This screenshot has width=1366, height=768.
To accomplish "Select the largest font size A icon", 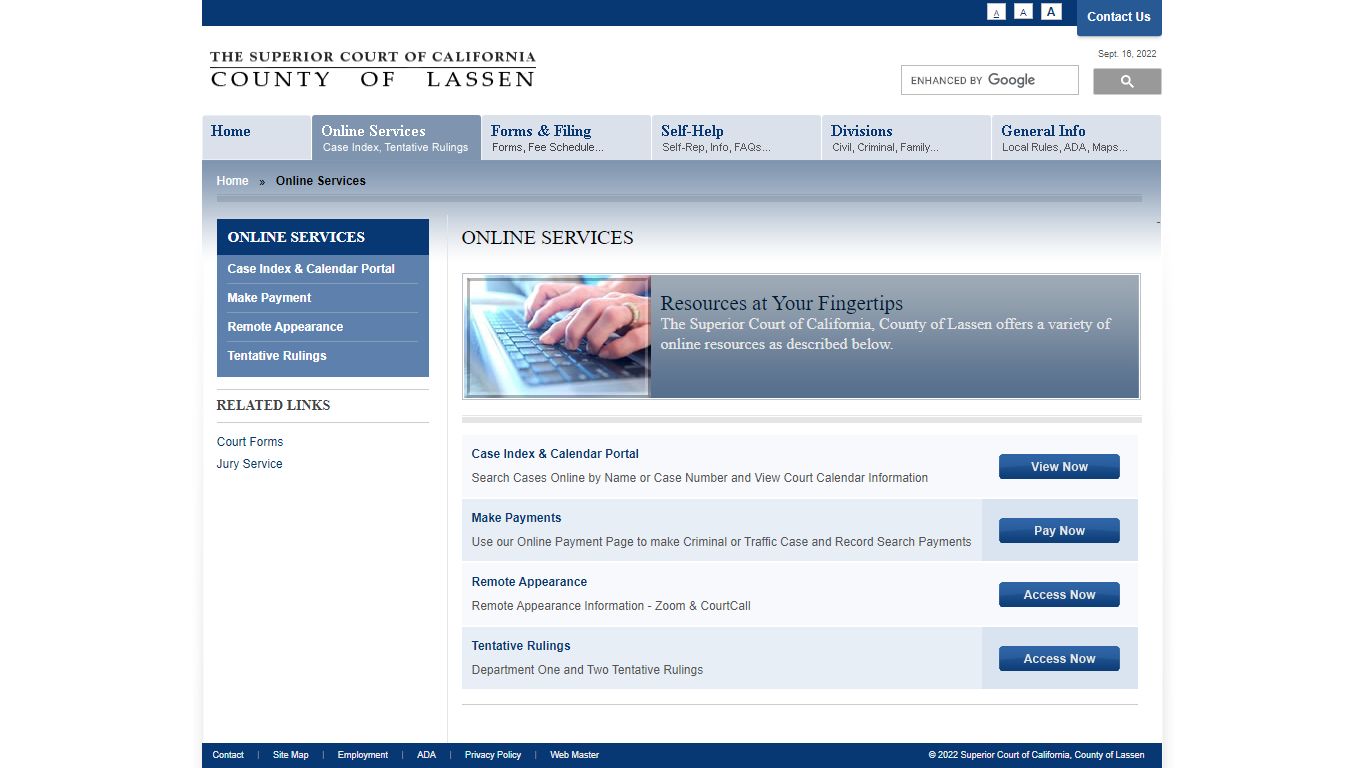I will 1051,12.
